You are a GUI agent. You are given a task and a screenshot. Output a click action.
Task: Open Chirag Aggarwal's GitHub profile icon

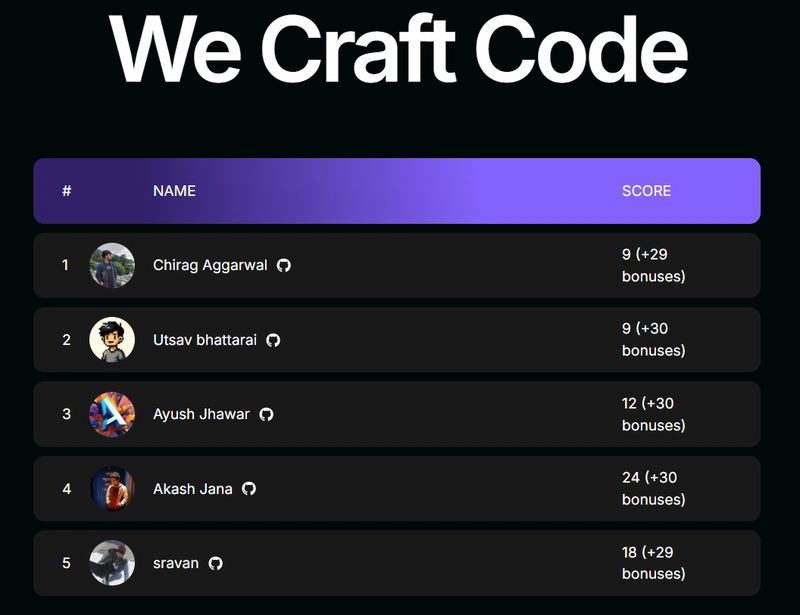284,266
